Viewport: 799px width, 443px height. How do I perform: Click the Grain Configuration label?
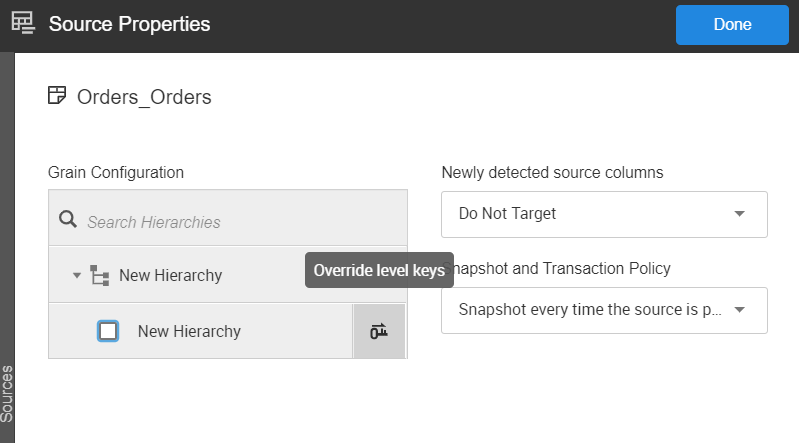click(116, 172)
